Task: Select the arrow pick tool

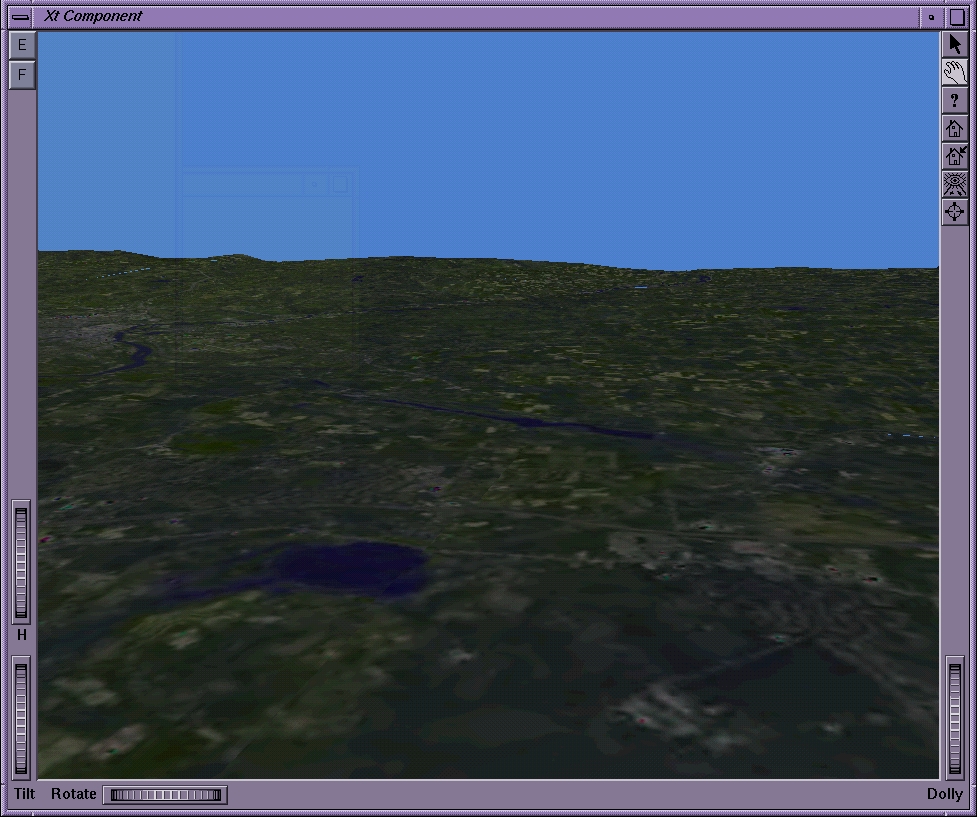Action: [x=954, y=45]
